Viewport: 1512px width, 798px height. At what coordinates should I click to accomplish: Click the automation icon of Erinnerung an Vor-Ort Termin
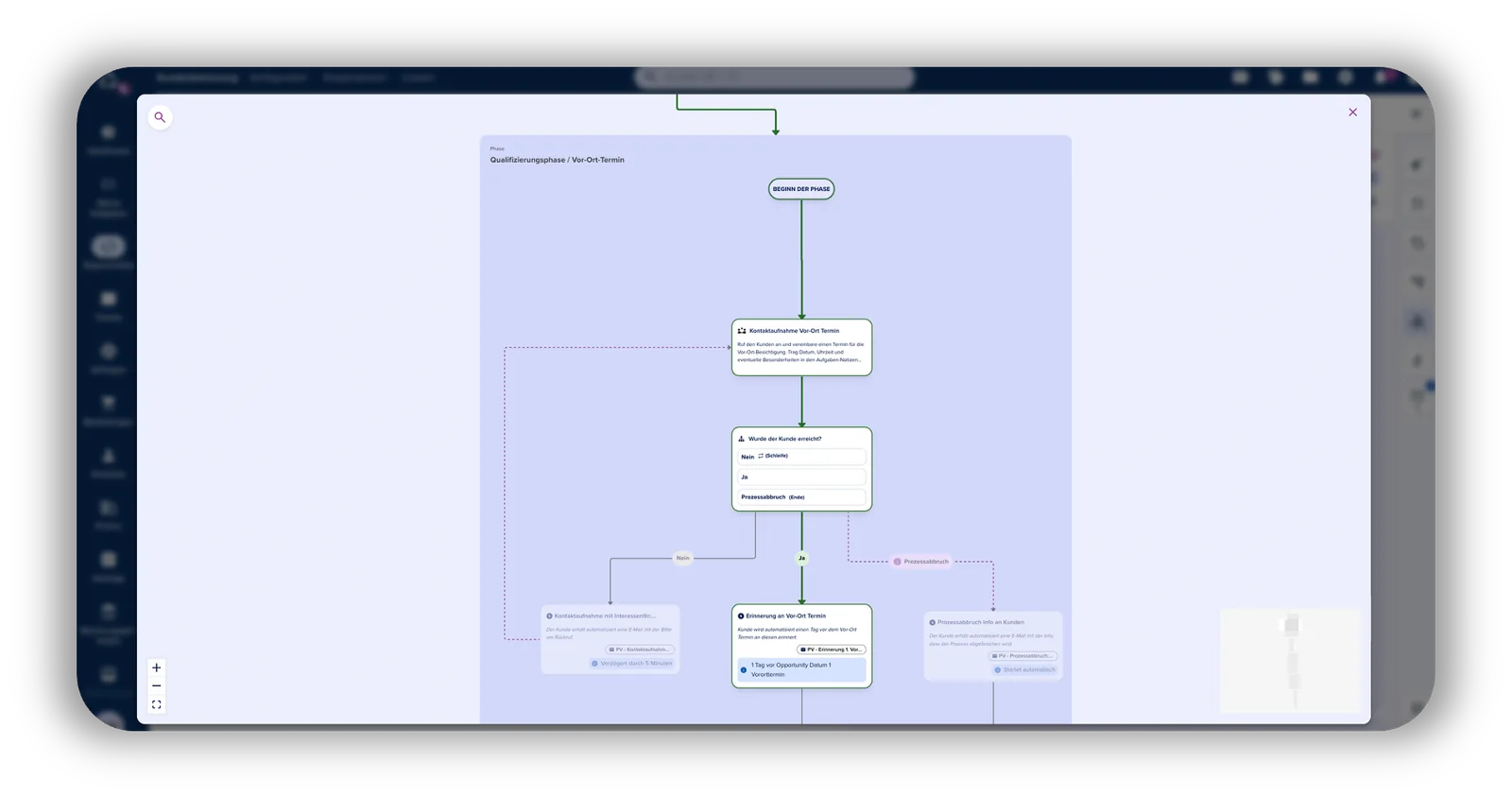pos(741,616)
